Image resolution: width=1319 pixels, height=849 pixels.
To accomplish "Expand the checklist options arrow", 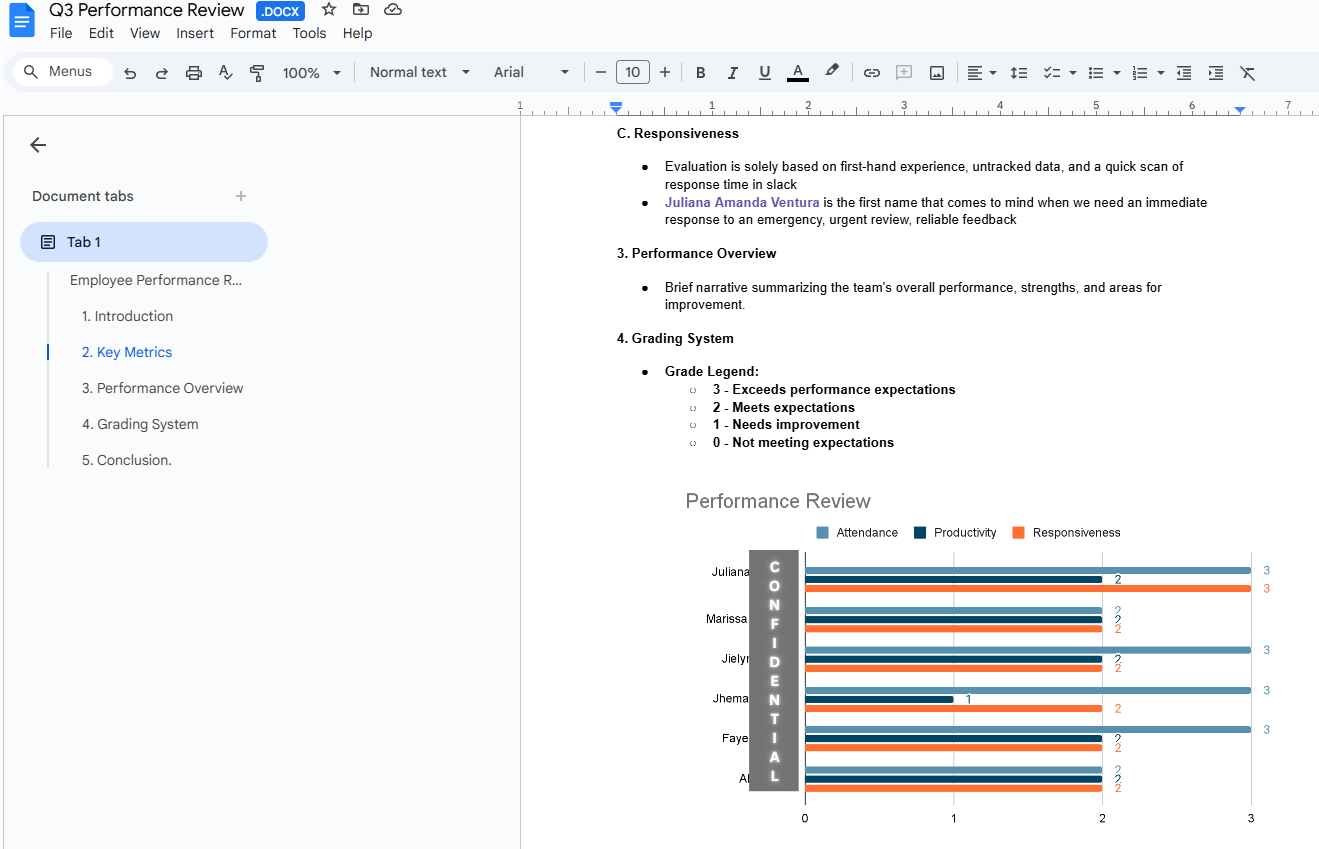I will (x=1073, y=73).
